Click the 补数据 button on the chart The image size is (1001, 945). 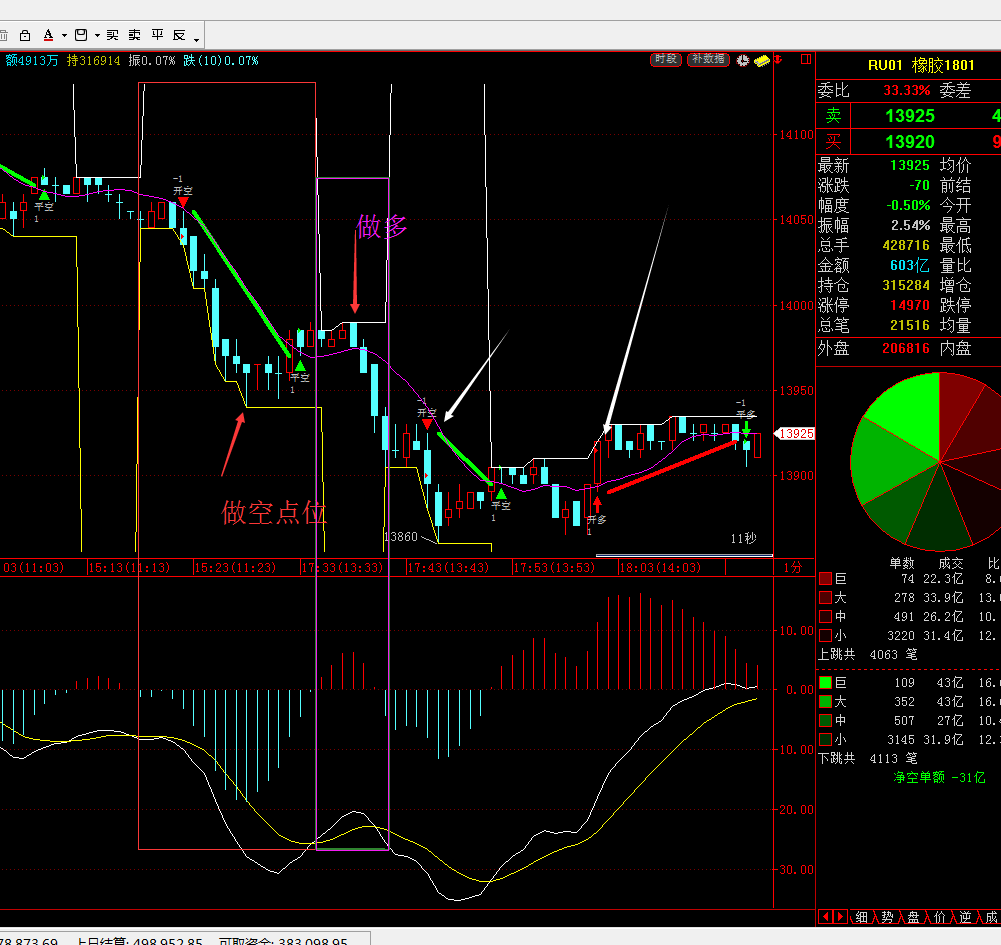pos(708,59)
